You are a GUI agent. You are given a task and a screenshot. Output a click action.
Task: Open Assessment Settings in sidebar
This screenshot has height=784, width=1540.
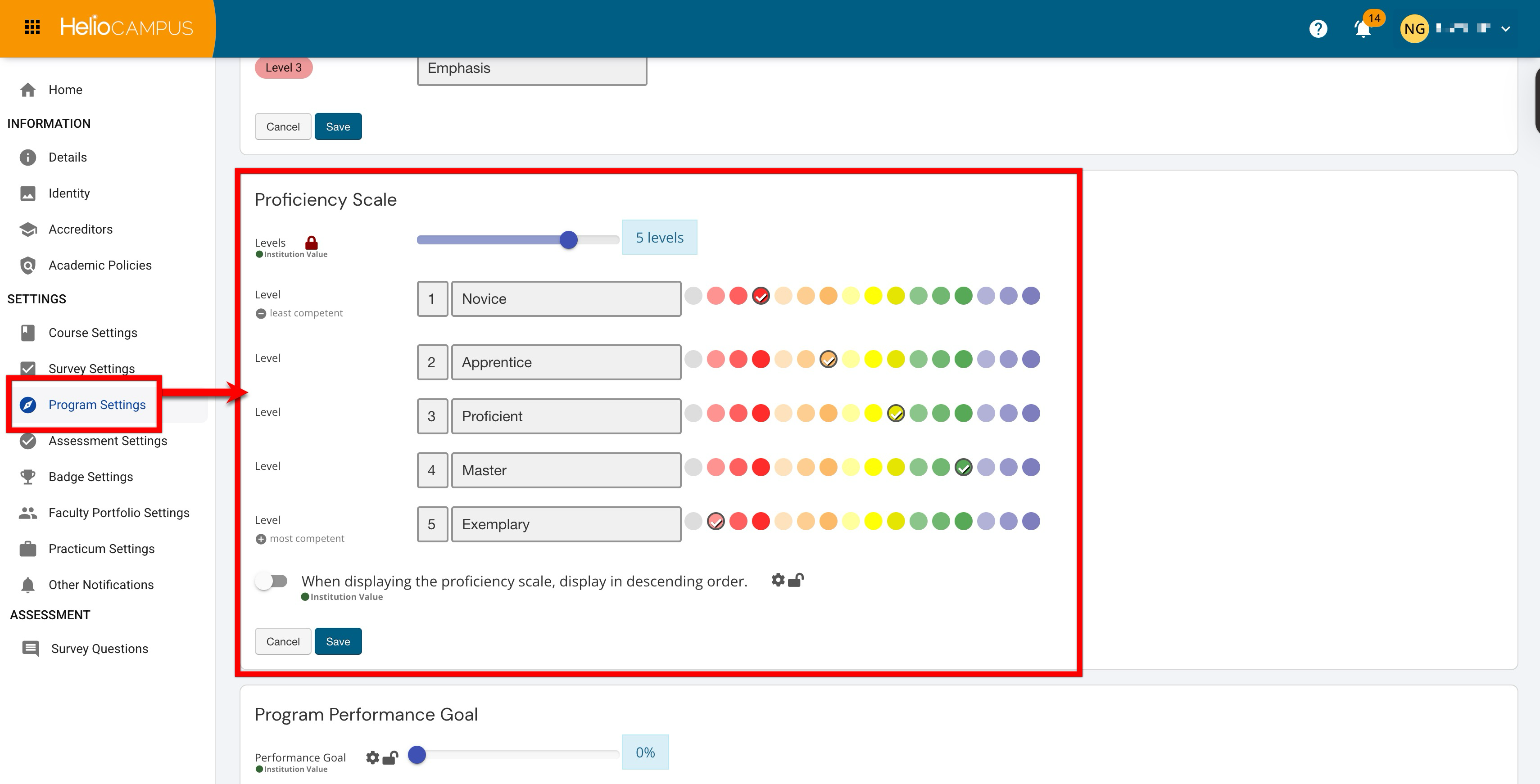click(x=108, y=441)
